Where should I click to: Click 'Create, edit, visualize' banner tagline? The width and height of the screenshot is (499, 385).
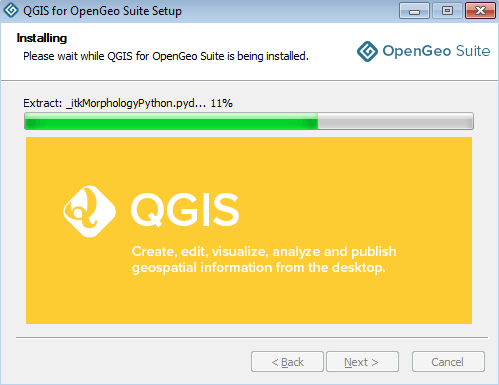[264, 260]
